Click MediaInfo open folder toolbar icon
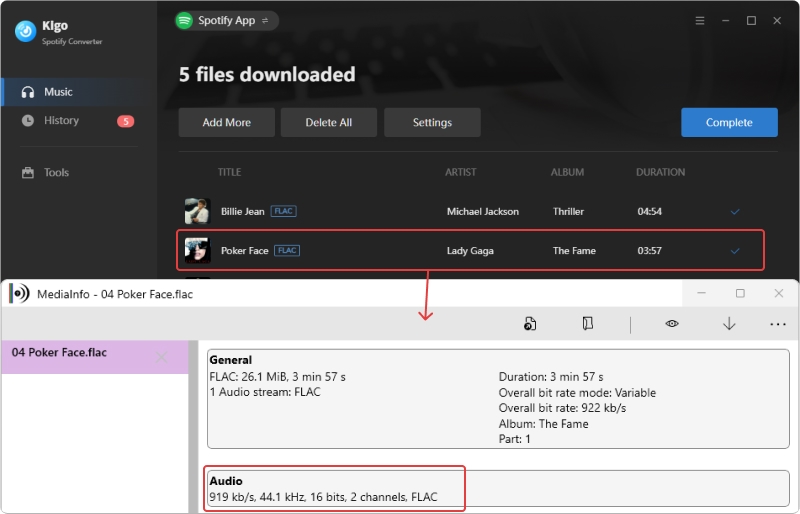Image resolution: width=800 pixels, height=514 pixels. [587, 323]
